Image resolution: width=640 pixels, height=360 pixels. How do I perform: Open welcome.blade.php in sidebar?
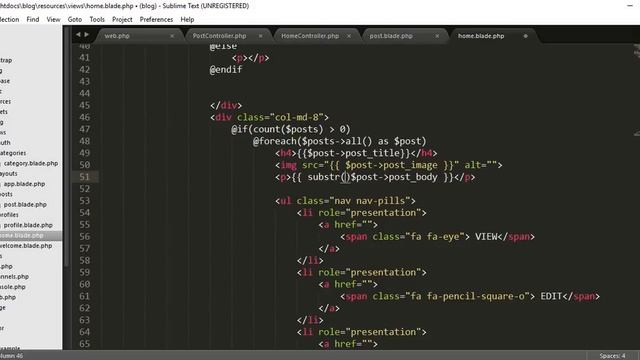26,246
